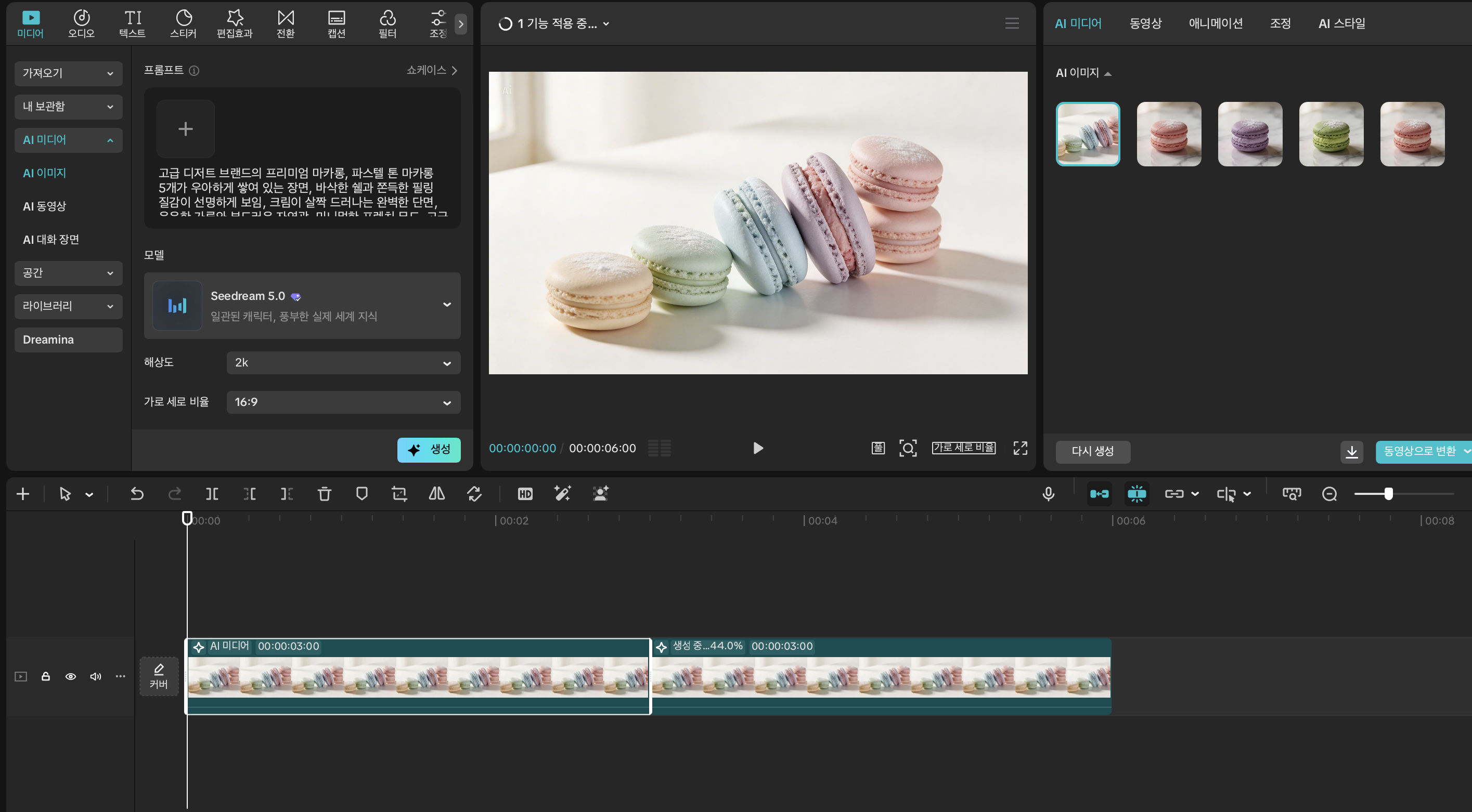Switch to the 애니메이션 tab
The height and width of the screenshot is (812, 1472).
pos(1216,23)
